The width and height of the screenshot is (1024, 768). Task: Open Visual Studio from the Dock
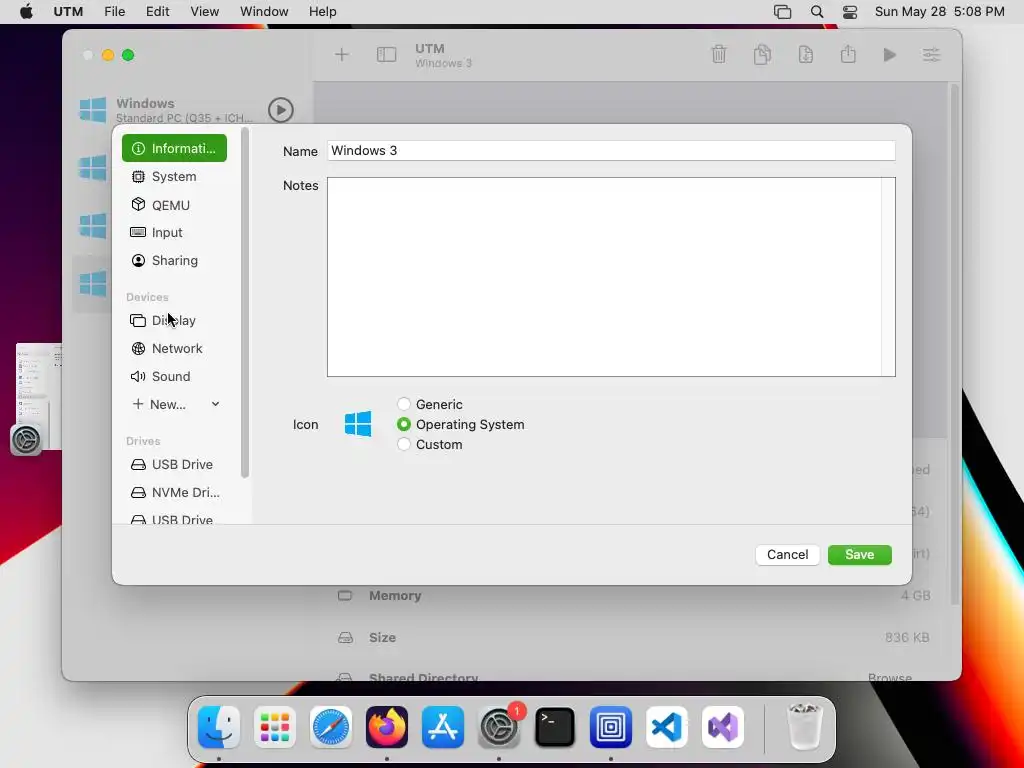(x=723, y=727)
